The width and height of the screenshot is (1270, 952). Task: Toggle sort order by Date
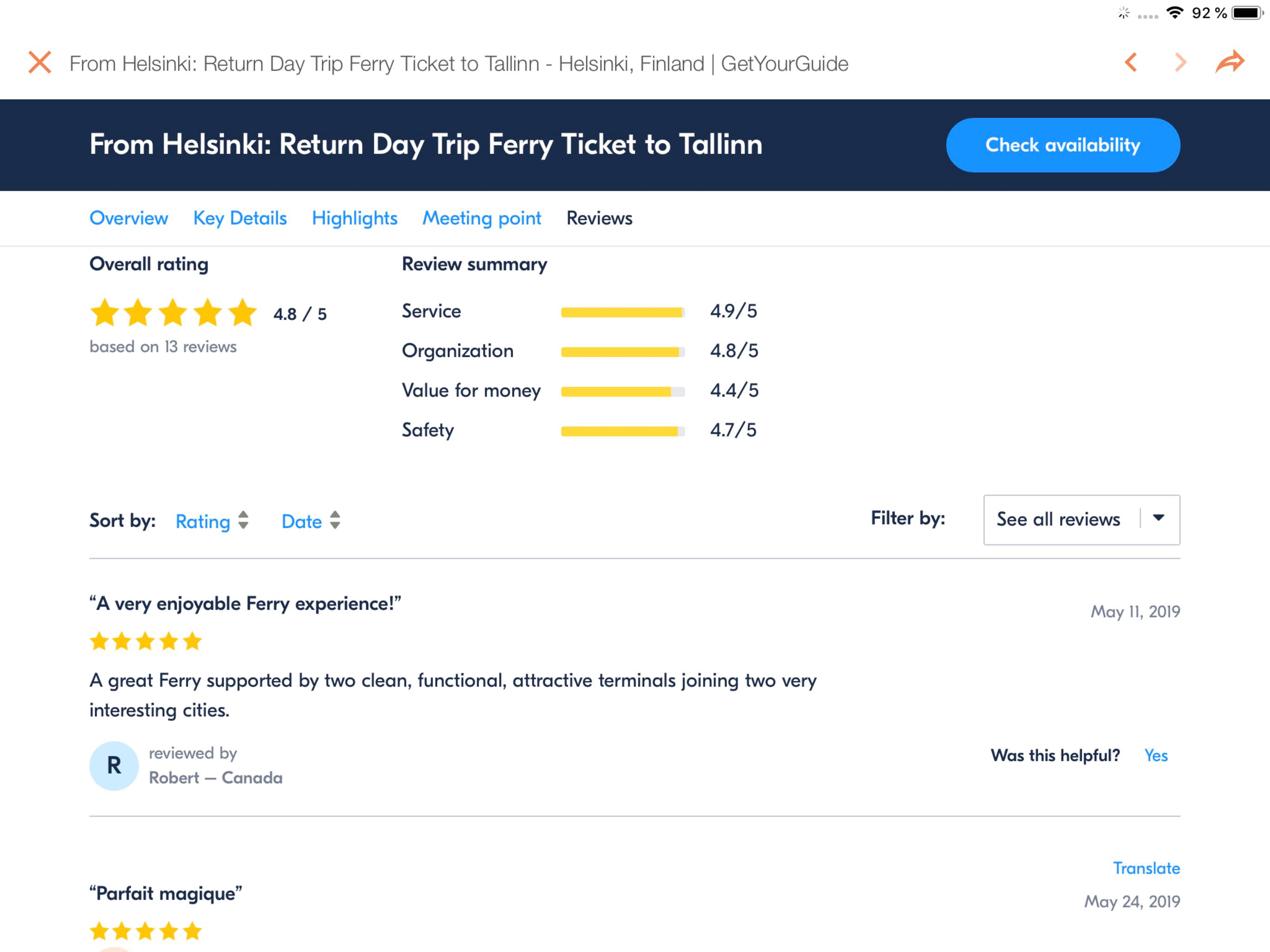[311, 521]
